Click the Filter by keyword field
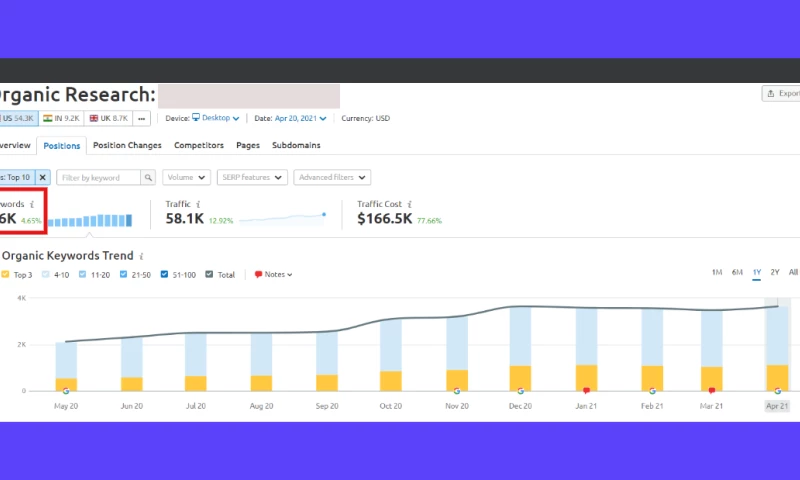Image resolution: width=800 pixels, height=480 pixels. (98, 178)
